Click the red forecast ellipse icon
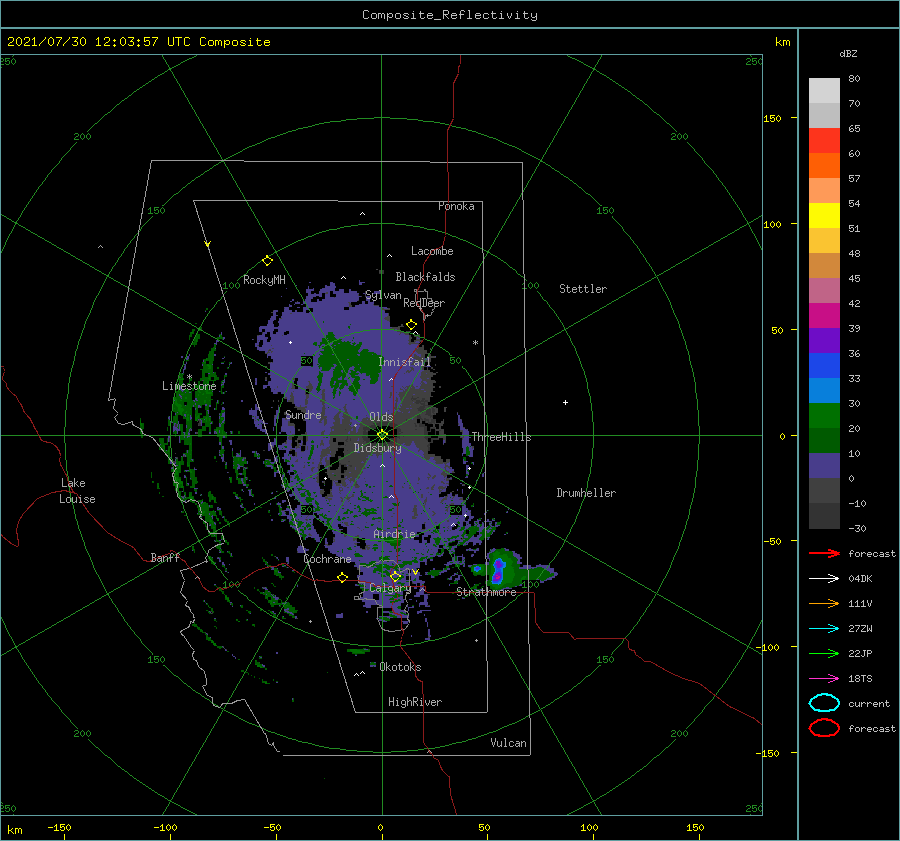The image size is (900, 841). [x=824, y=728]
